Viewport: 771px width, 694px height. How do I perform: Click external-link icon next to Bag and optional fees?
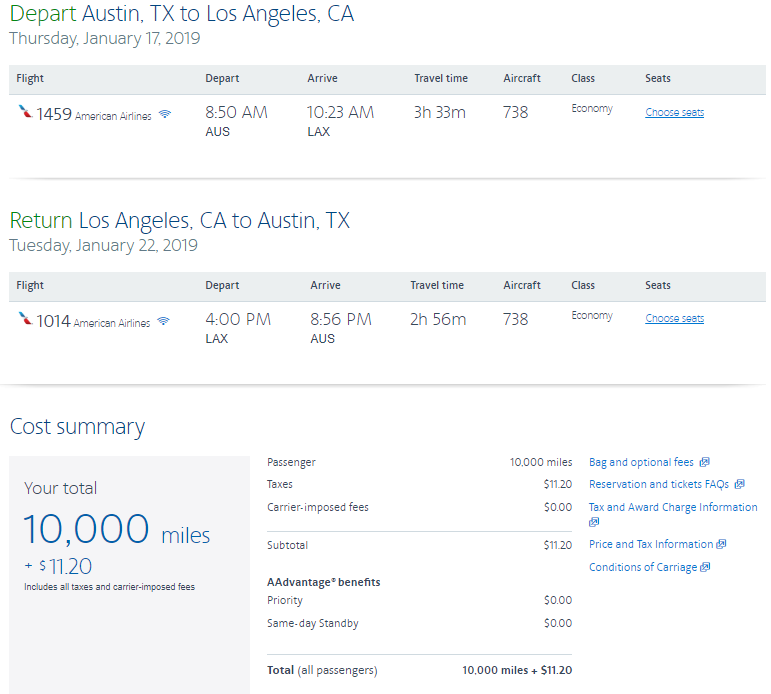click(704, 462)
